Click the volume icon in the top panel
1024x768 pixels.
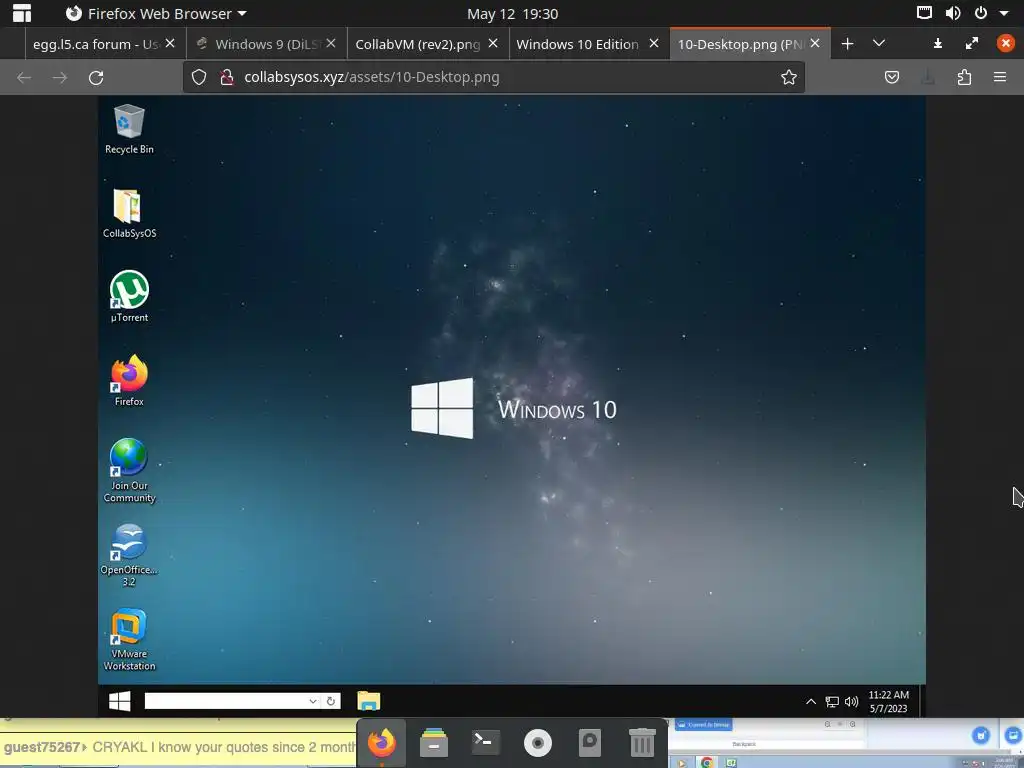pos(953,13)
